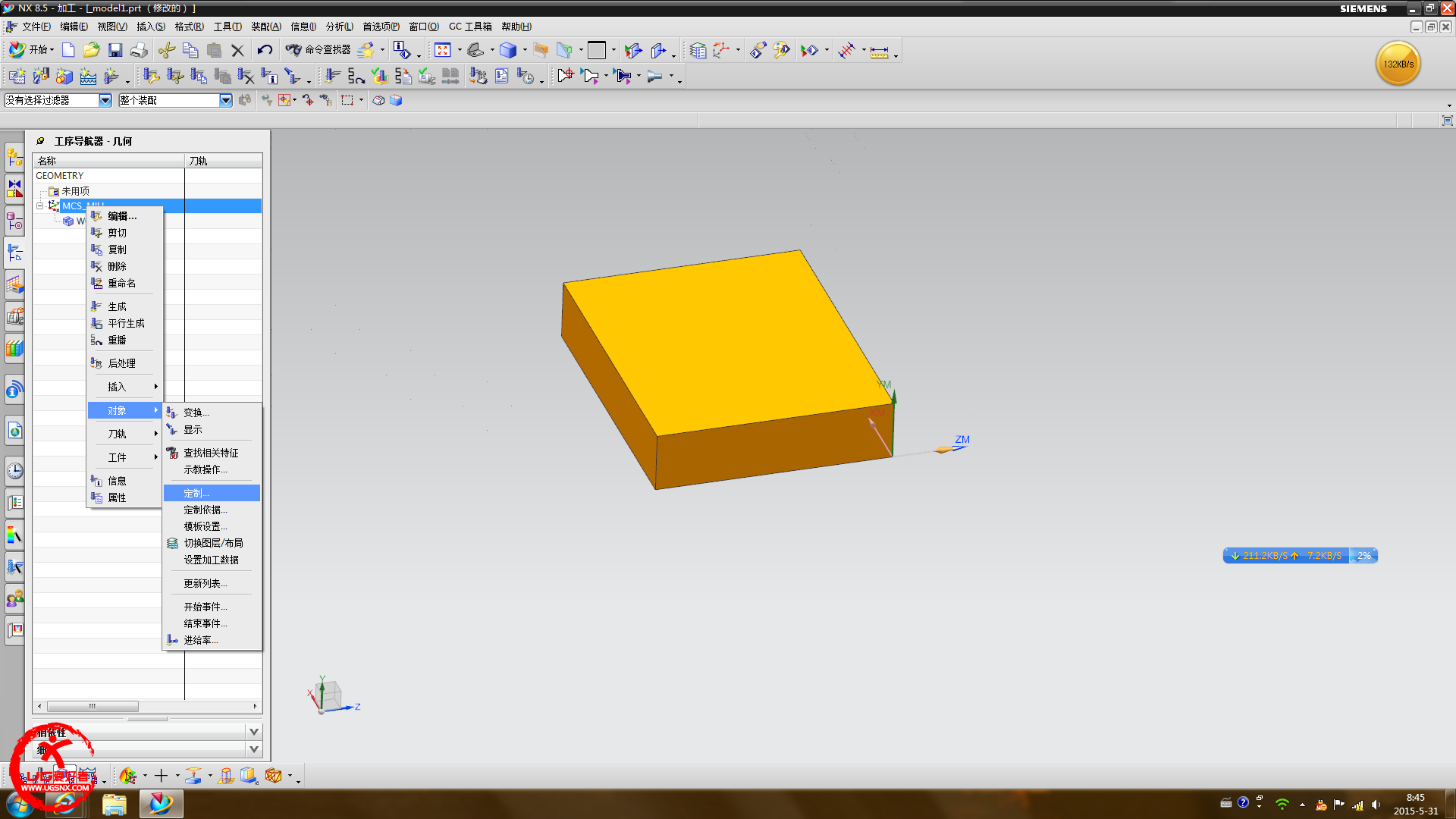Select 进给率... in the submenu

[212, 640]
